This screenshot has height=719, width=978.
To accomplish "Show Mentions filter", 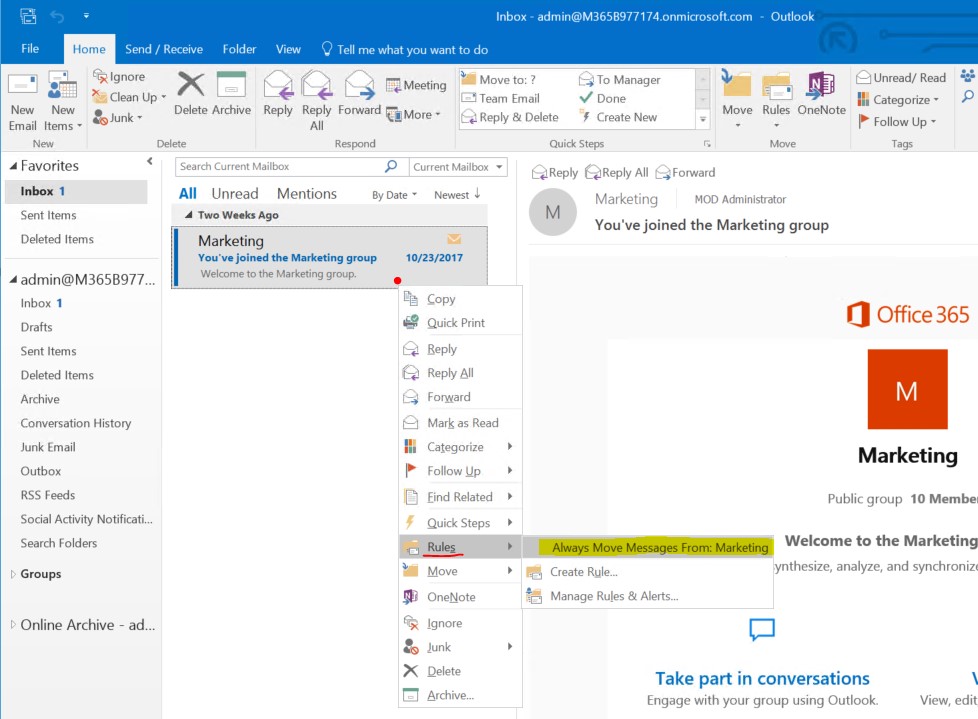I will (307, 193).
